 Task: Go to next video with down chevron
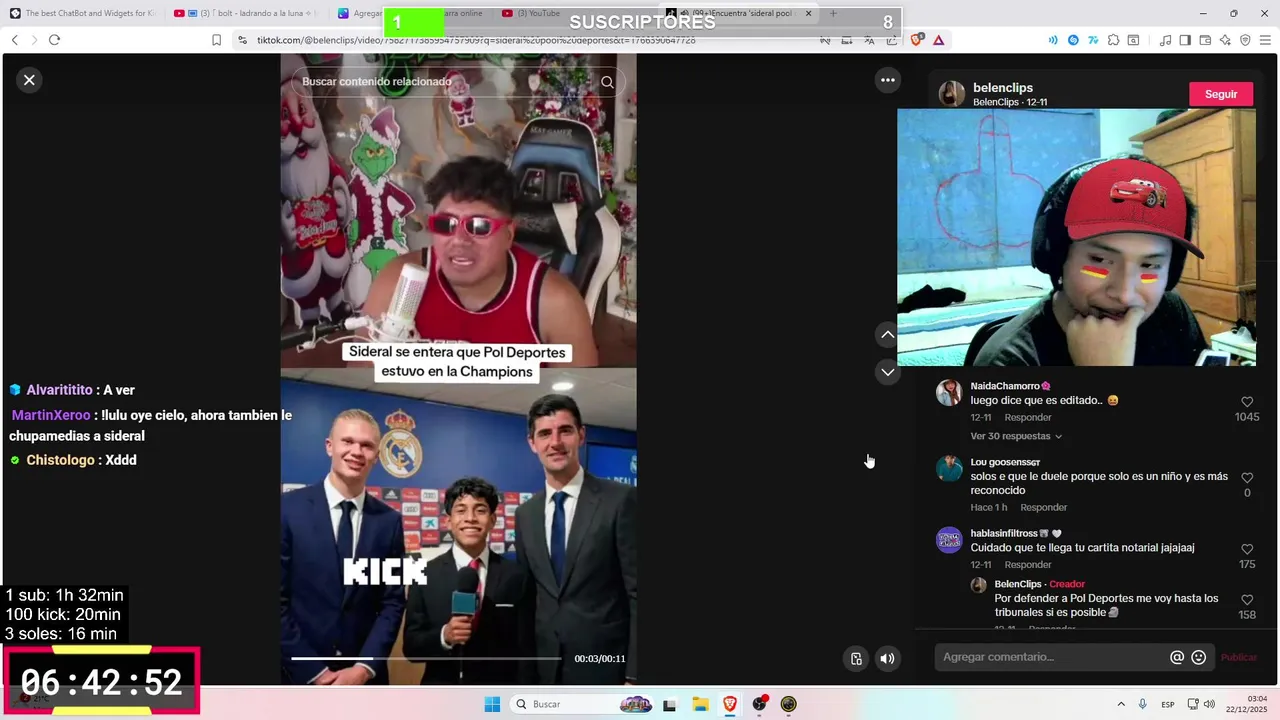pyautogui.click(x=887, y=372)
